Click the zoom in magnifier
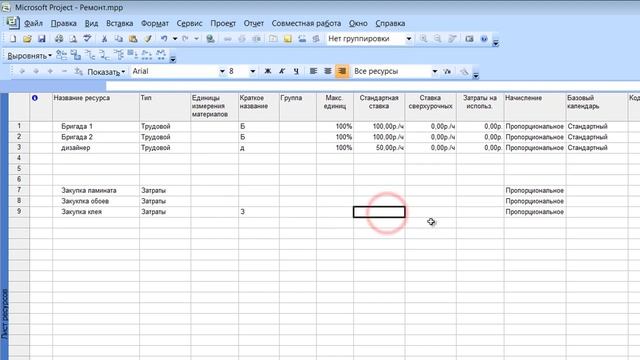This screenshot has height=360, width=640. [x=423, y=39]
